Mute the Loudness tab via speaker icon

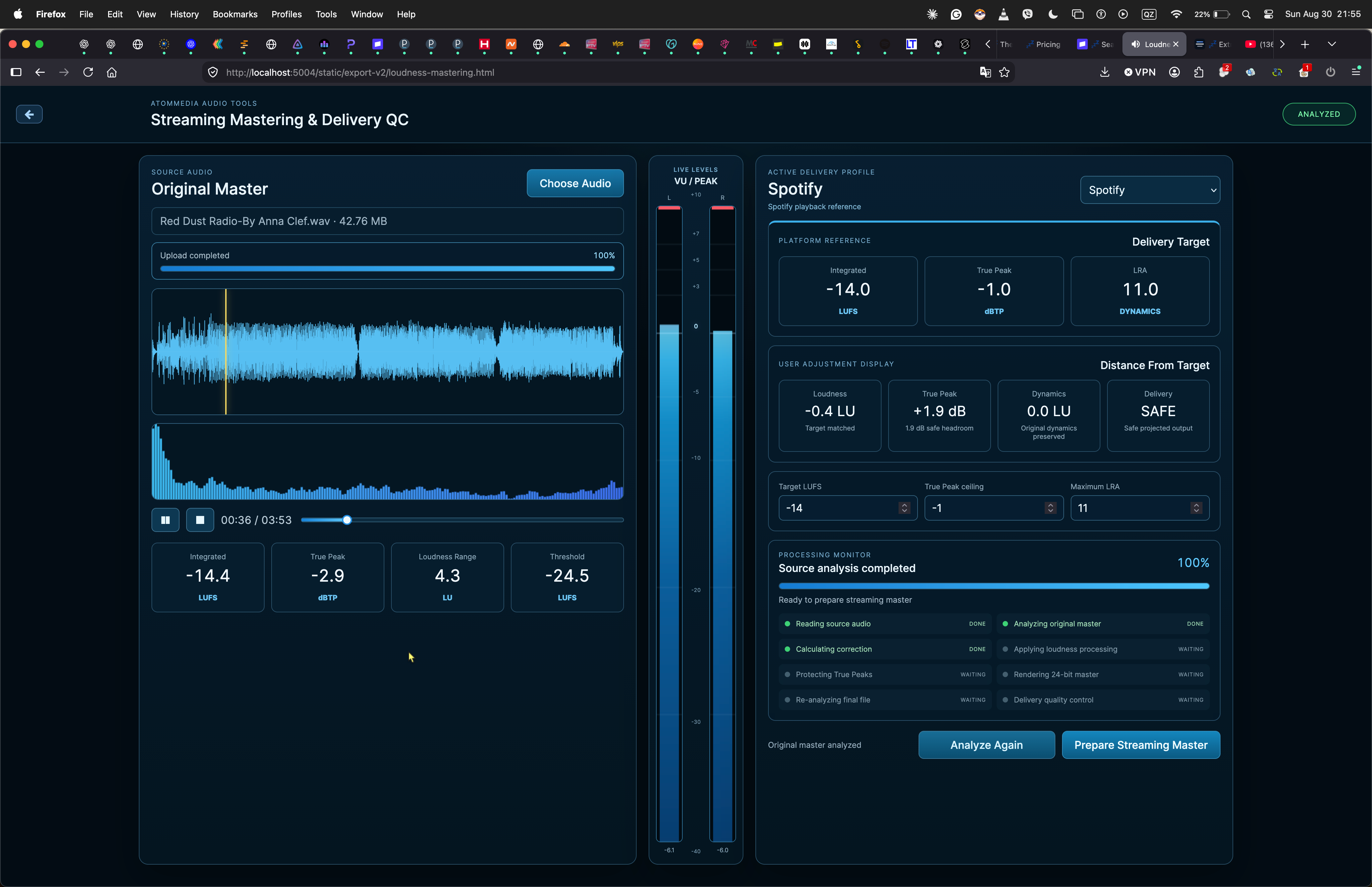[1135, 44]
